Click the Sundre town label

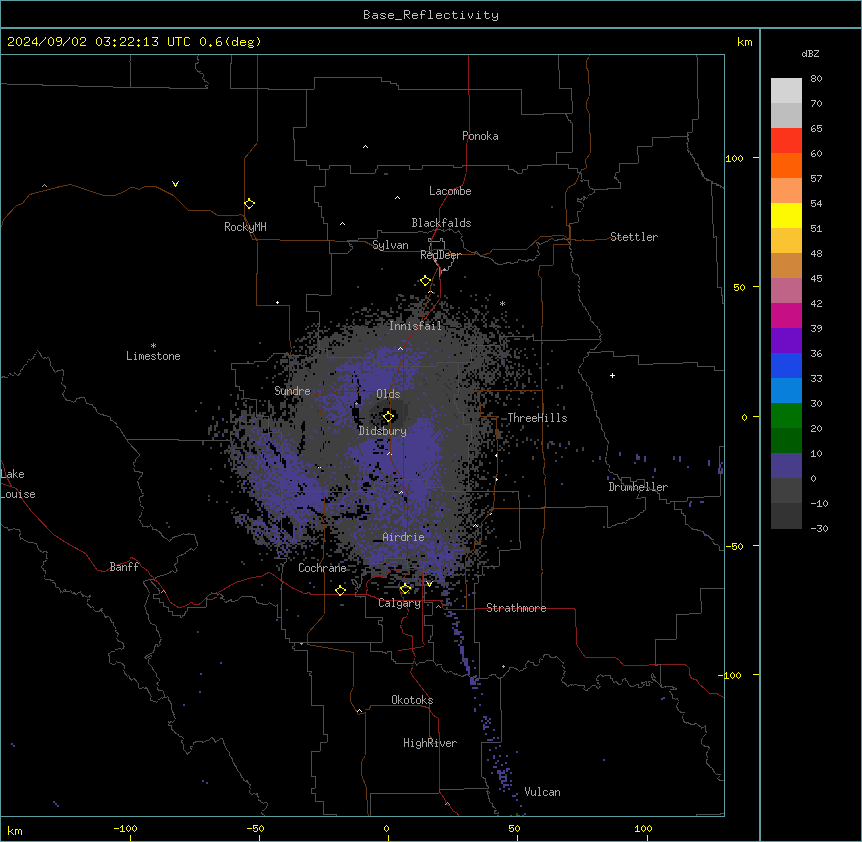pyautogui.click(x=292, y=391)
